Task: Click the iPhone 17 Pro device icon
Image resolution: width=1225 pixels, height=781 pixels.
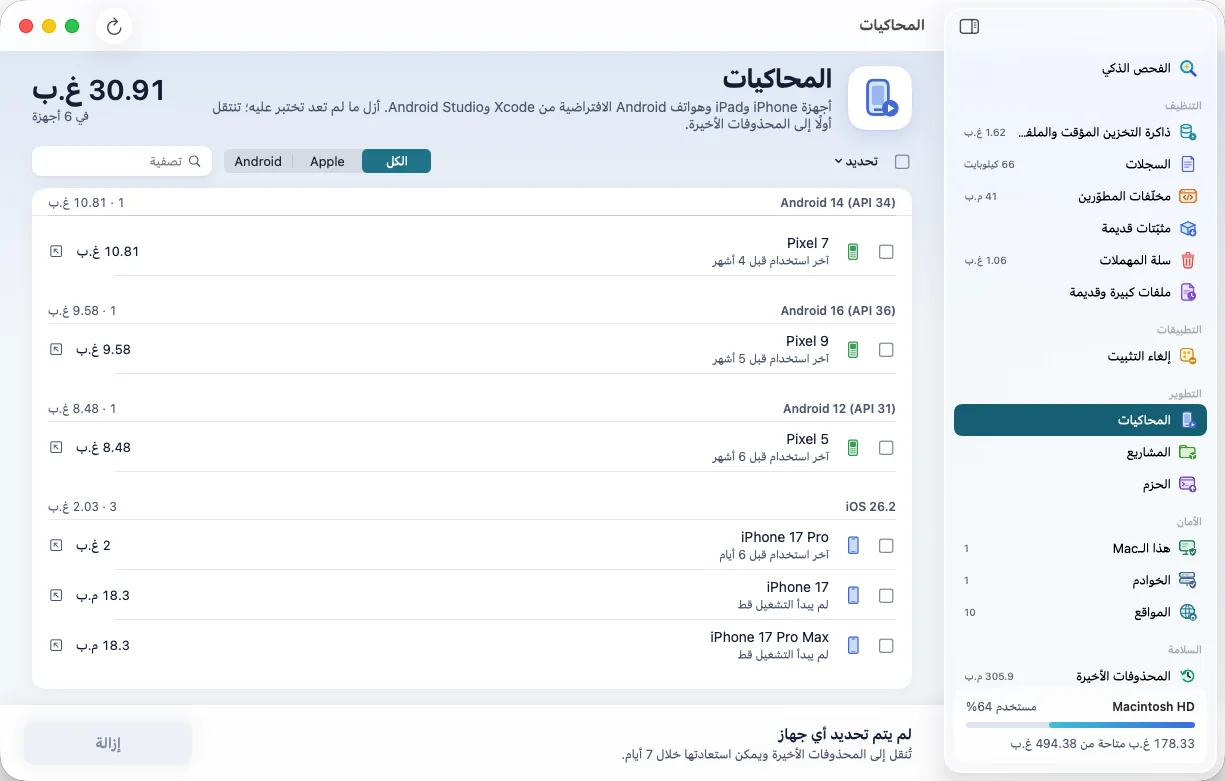Action: (853, 546)
